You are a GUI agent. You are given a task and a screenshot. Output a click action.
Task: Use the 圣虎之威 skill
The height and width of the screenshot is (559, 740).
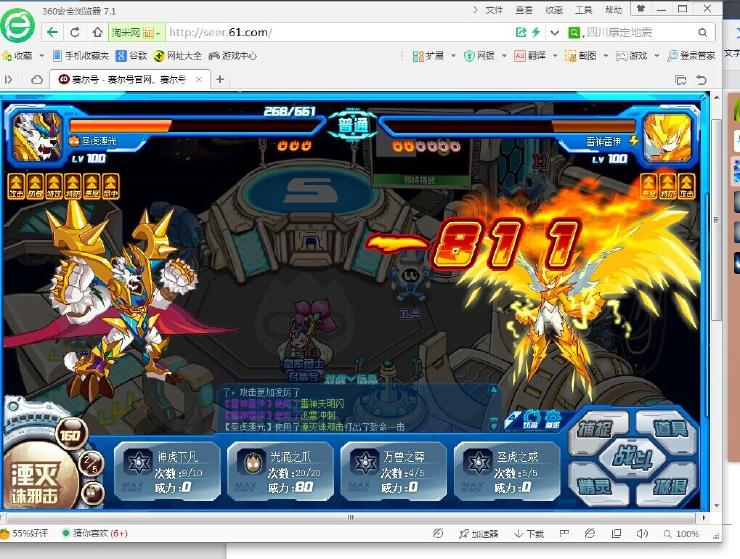(507, 472)
